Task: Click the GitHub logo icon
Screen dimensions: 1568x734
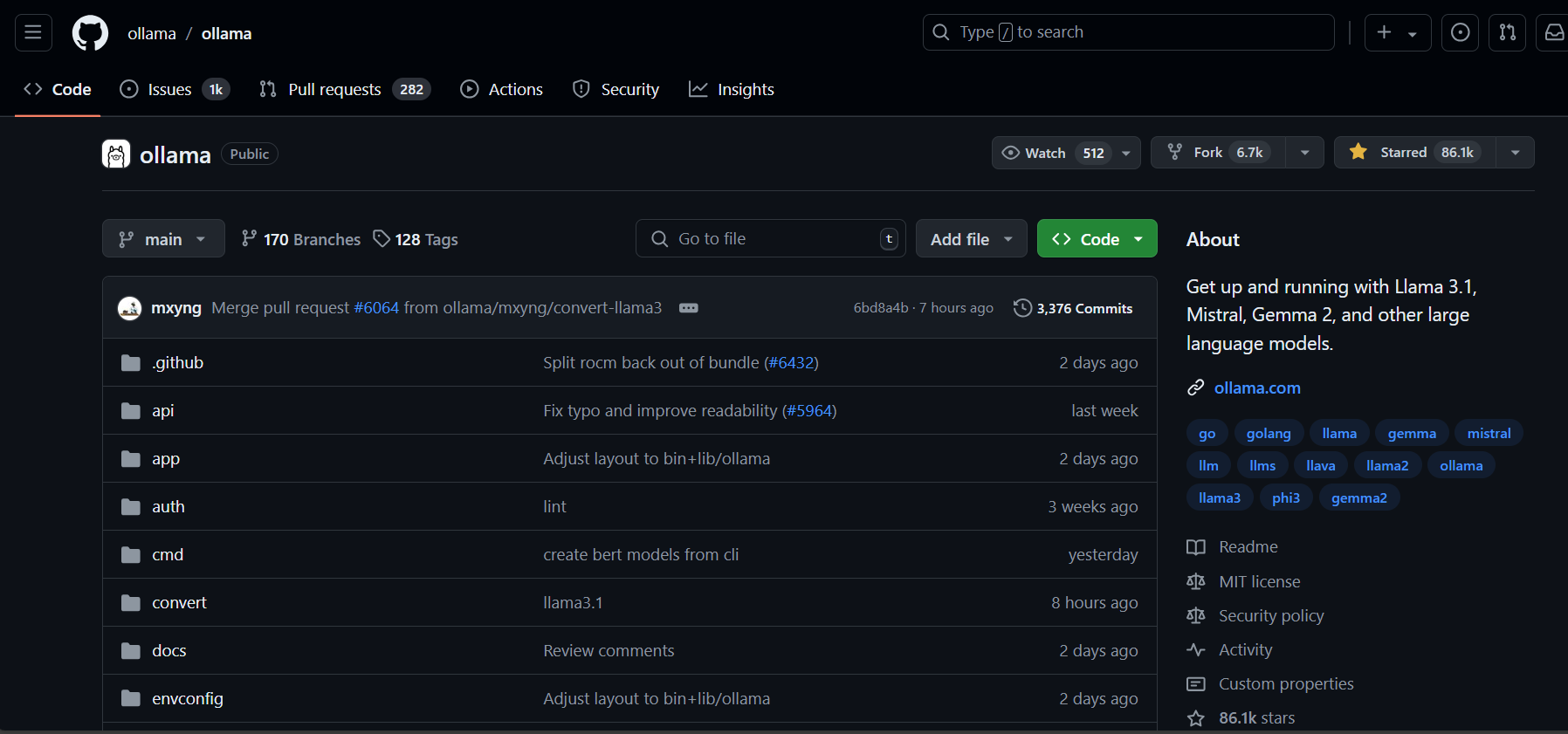Action: coord(90,33)
